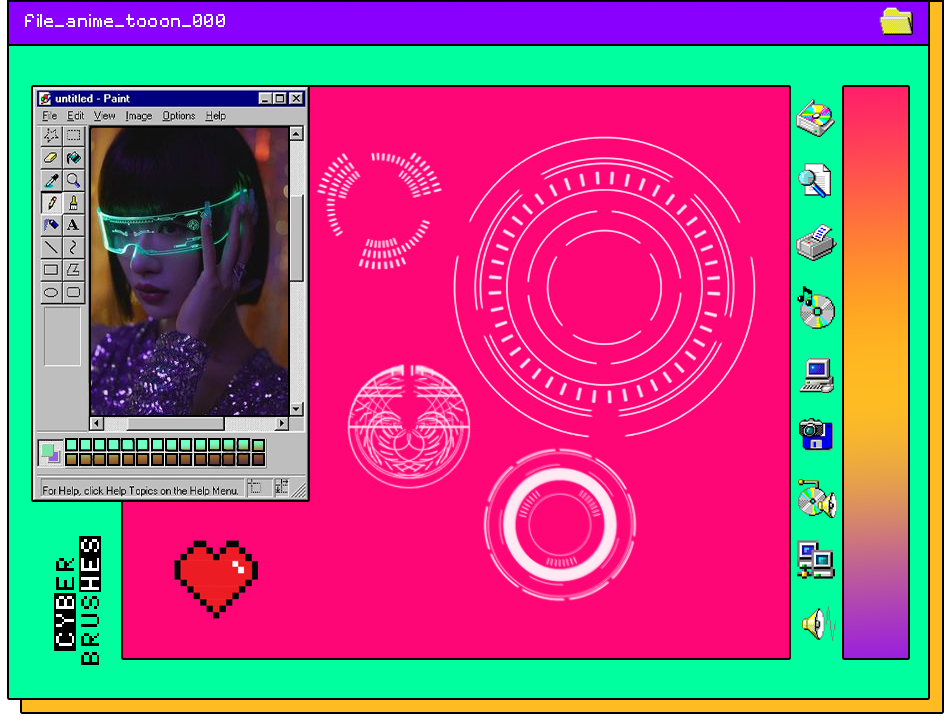This screenshot has width=950, height=723.
Task: Select the Pick Color eyedropper tool
Action: pyautogui.click(x=51, y=180)
